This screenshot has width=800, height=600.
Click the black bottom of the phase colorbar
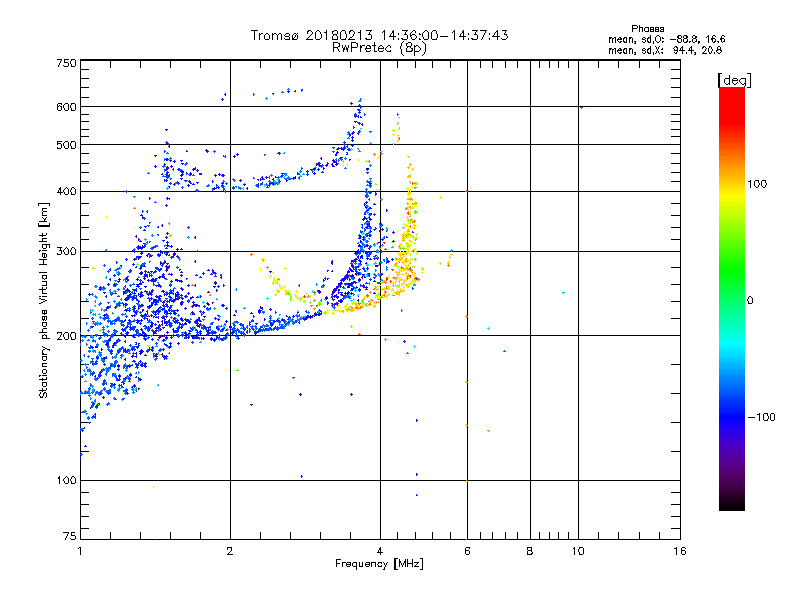(x=732, y=503)
